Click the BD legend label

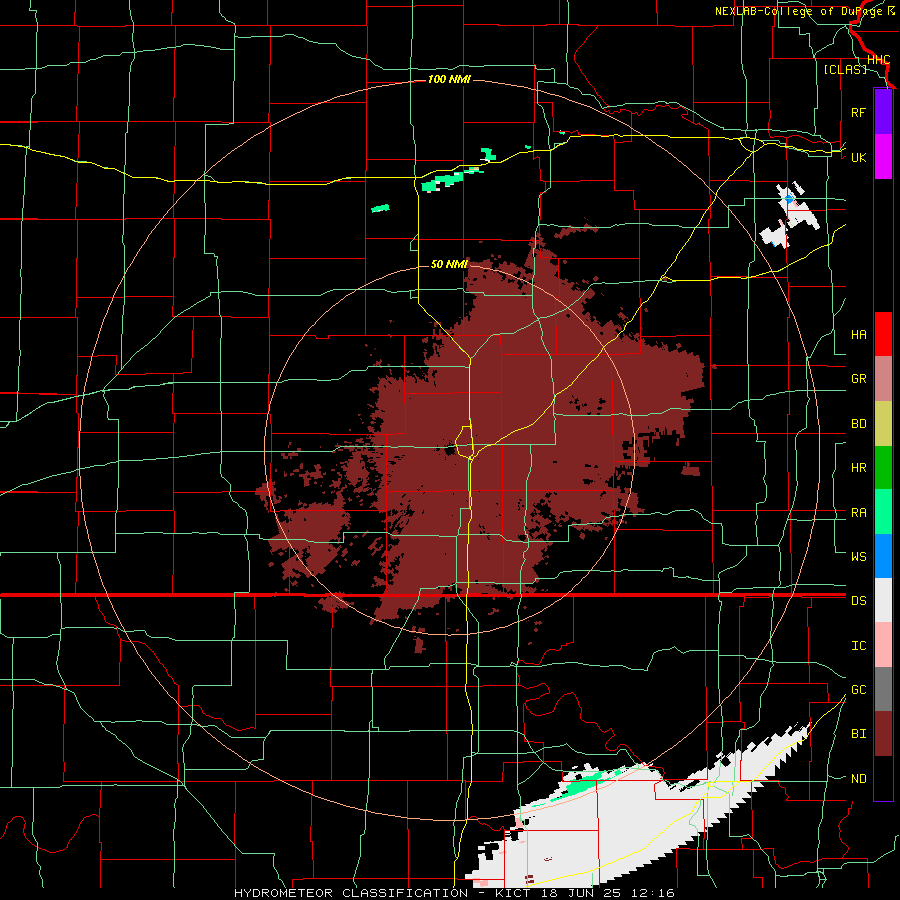click(x=858, y=424)
